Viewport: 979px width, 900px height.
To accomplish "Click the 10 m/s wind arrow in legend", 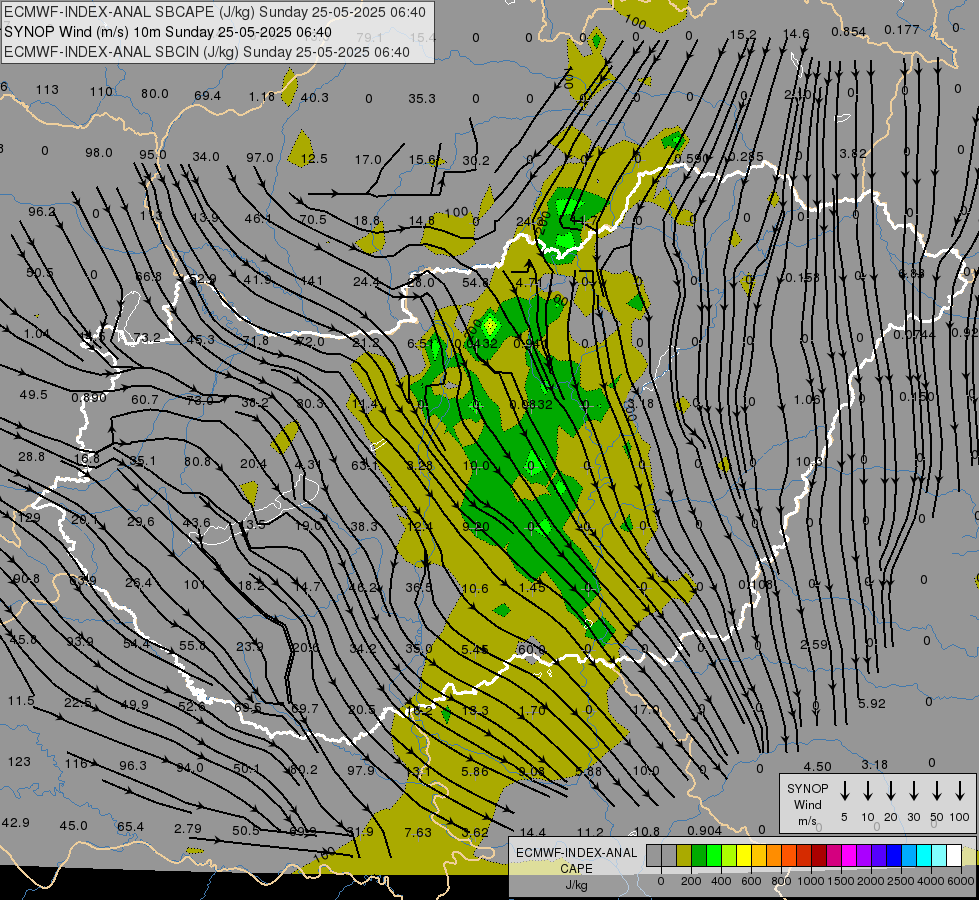I will [x=868, y=791].
